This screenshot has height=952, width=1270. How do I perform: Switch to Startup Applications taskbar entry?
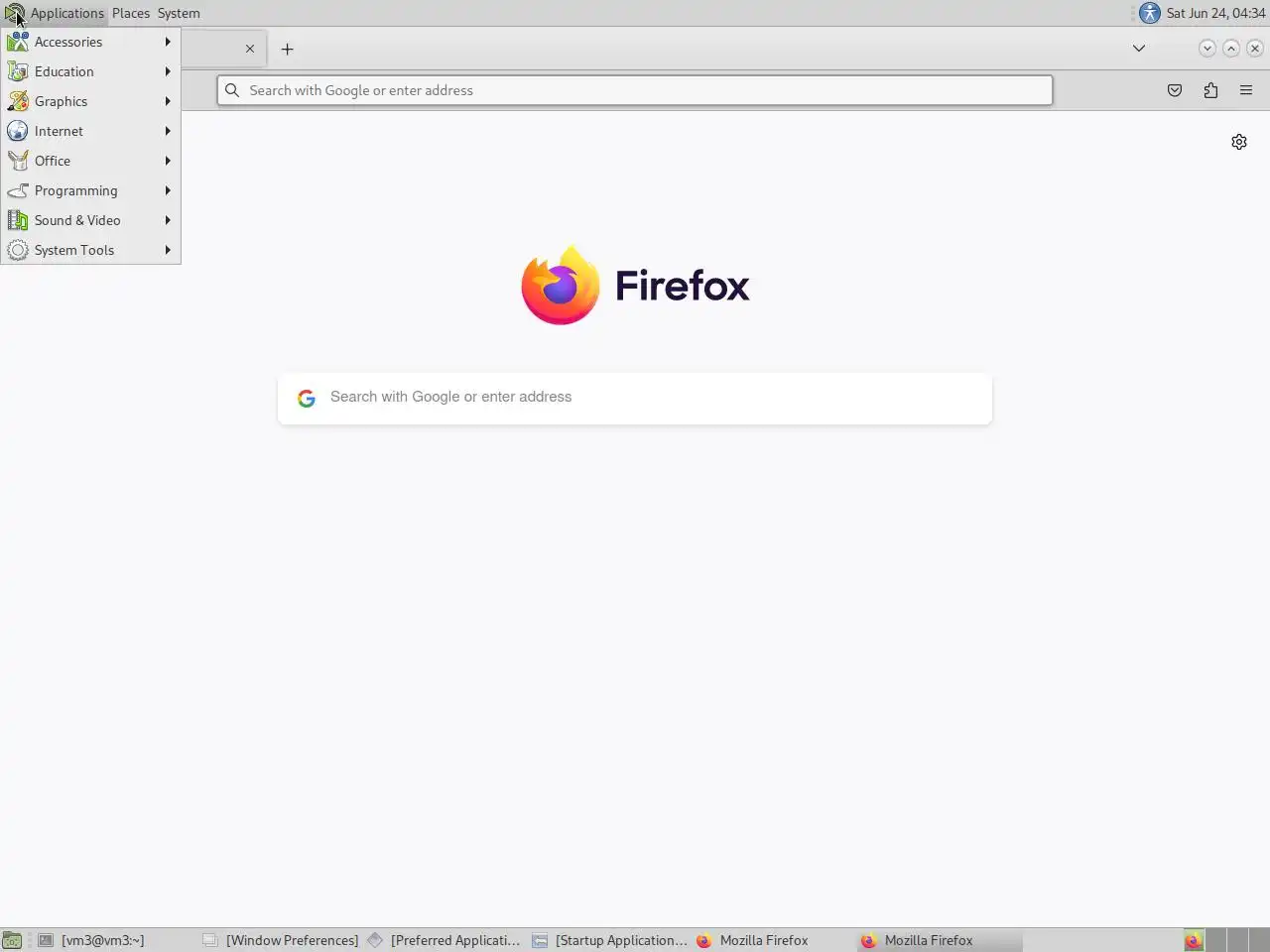[610, 940]
